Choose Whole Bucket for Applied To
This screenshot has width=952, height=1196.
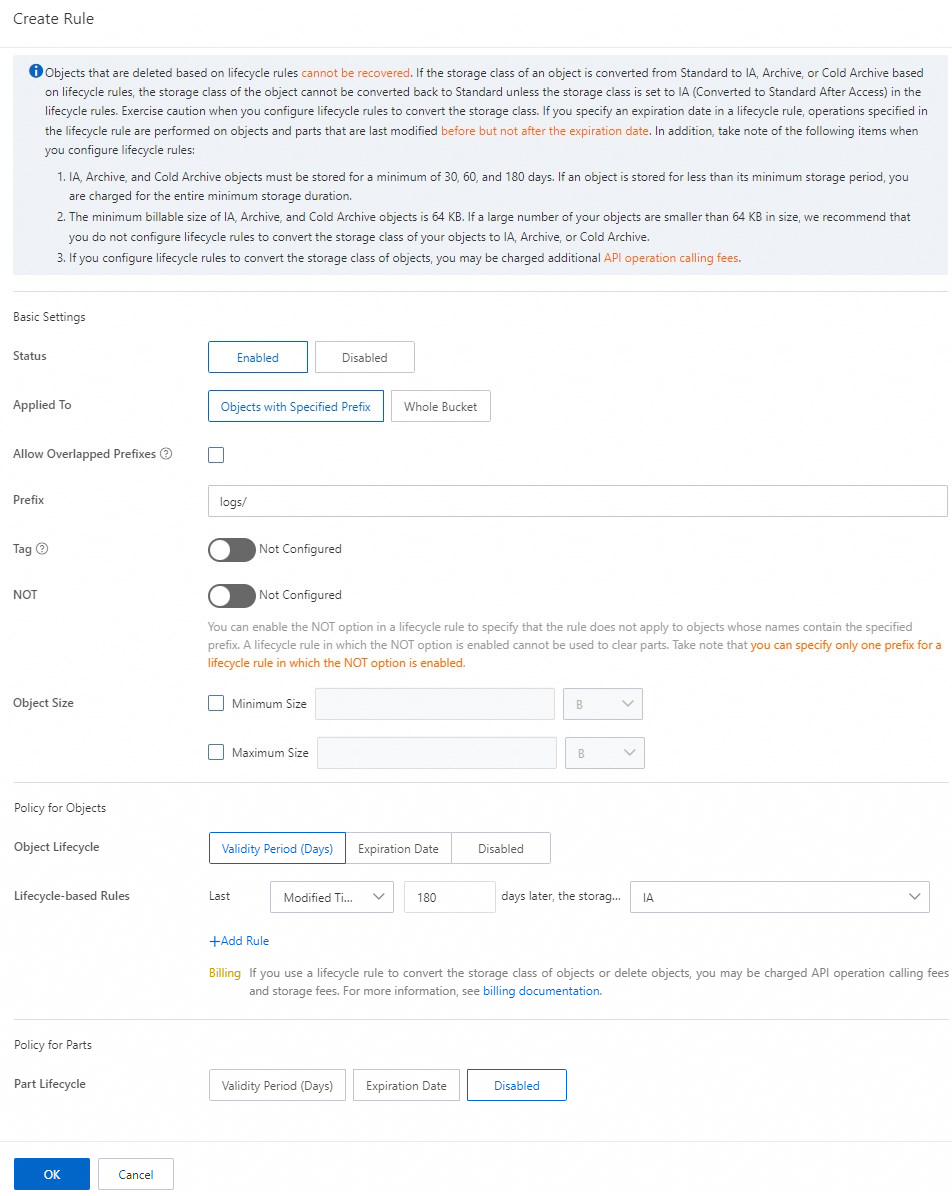(x=441, y=407)
